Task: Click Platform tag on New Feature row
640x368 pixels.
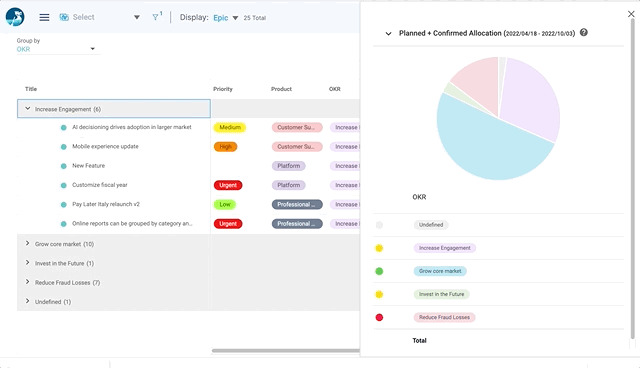Action: pos(289,166)
